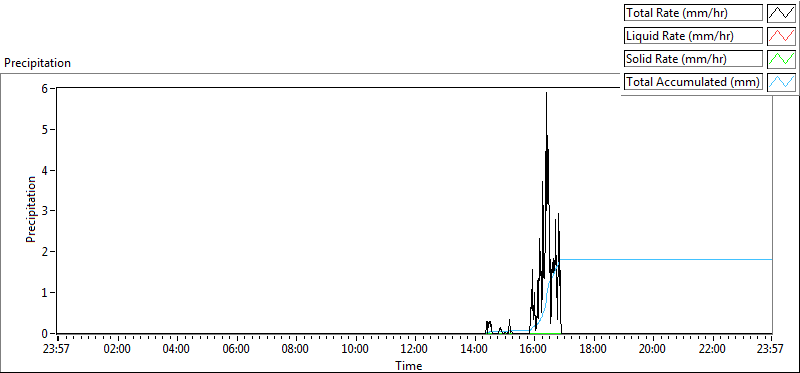The width and height of the screenshot is (800, 373).
Task: Select the Liquid Rate (mm/hr) legend label
Action: (x=693, y=36)
